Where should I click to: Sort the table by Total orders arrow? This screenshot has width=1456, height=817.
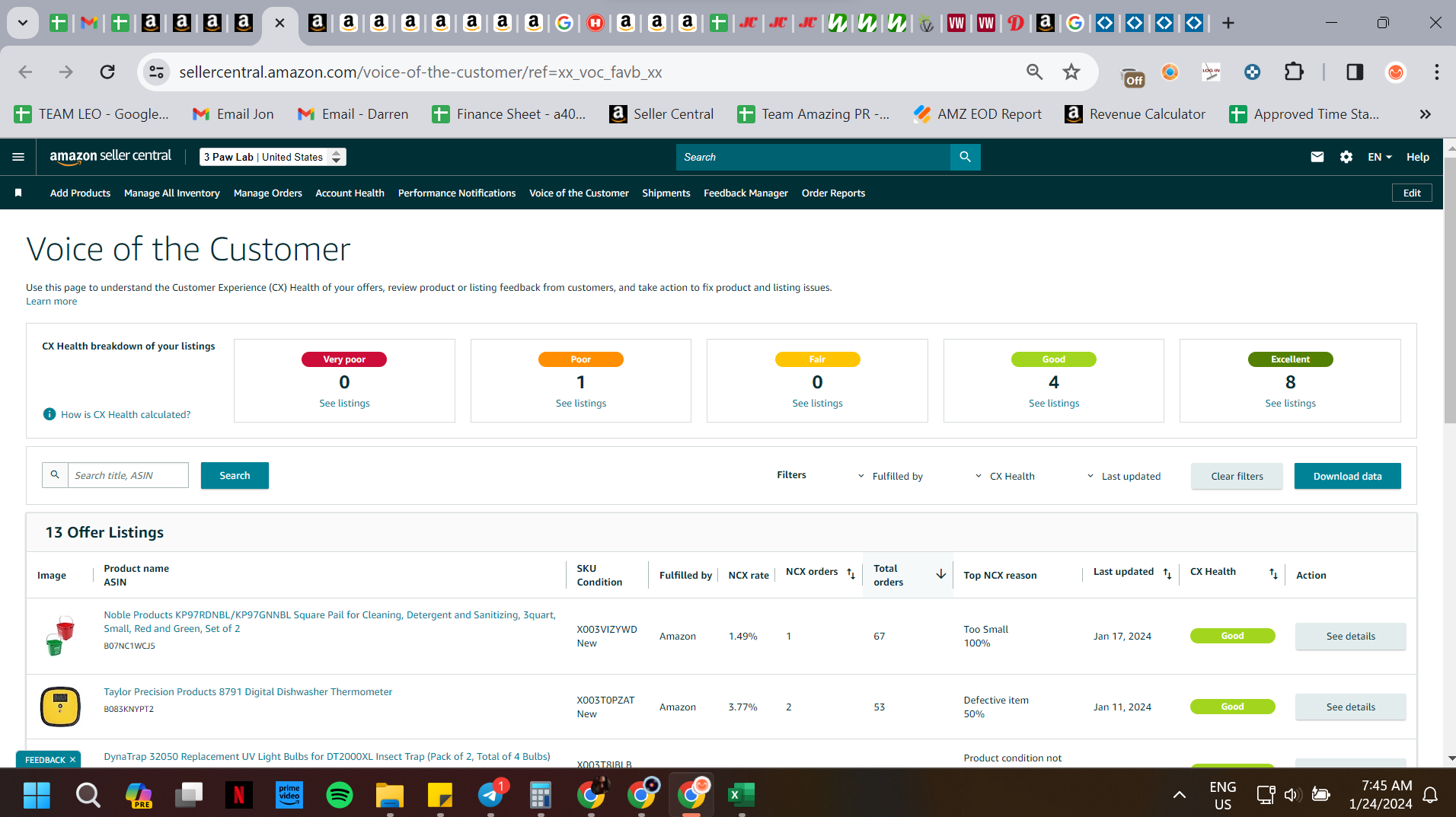pyautogui.click(x=941, y=574)
